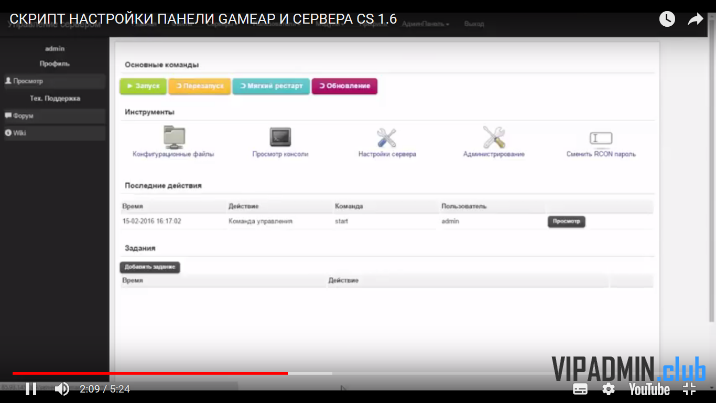Click the orange Перезапуск button

point(200,86)
